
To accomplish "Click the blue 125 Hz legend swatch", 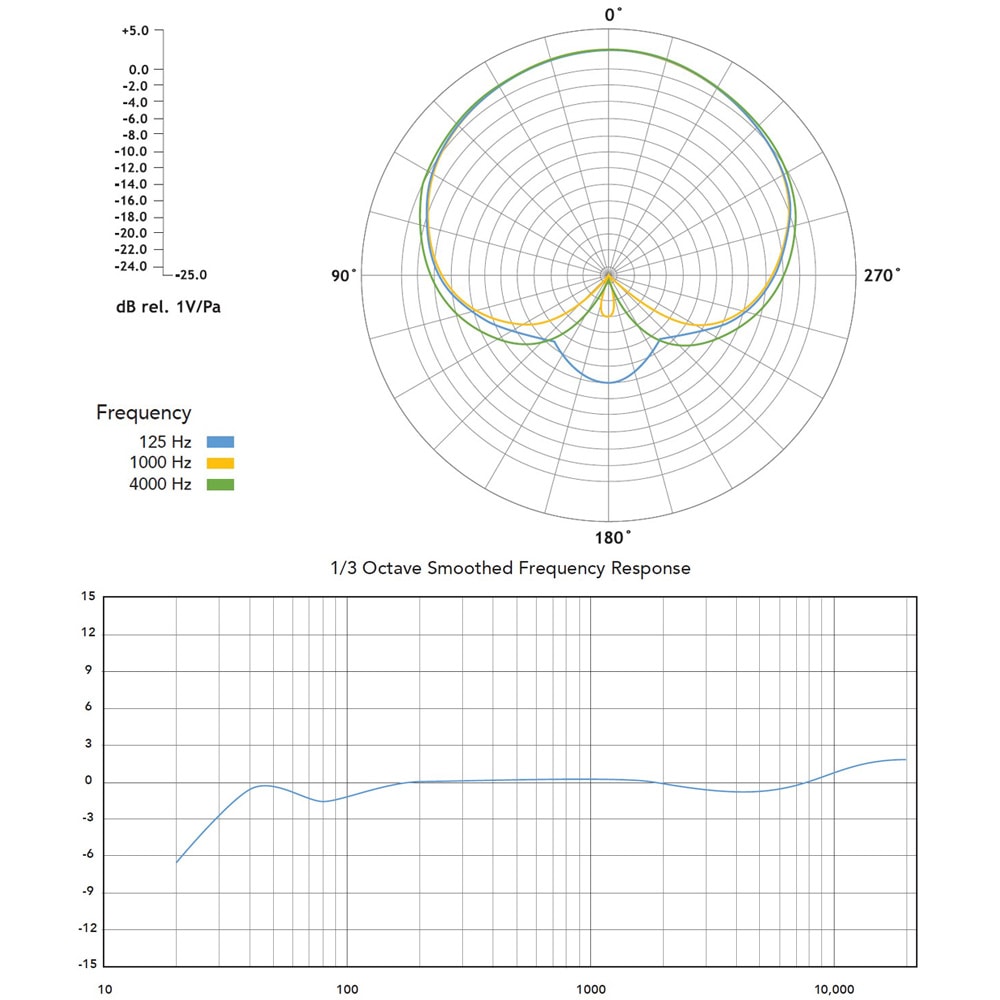I will point(220,441).
